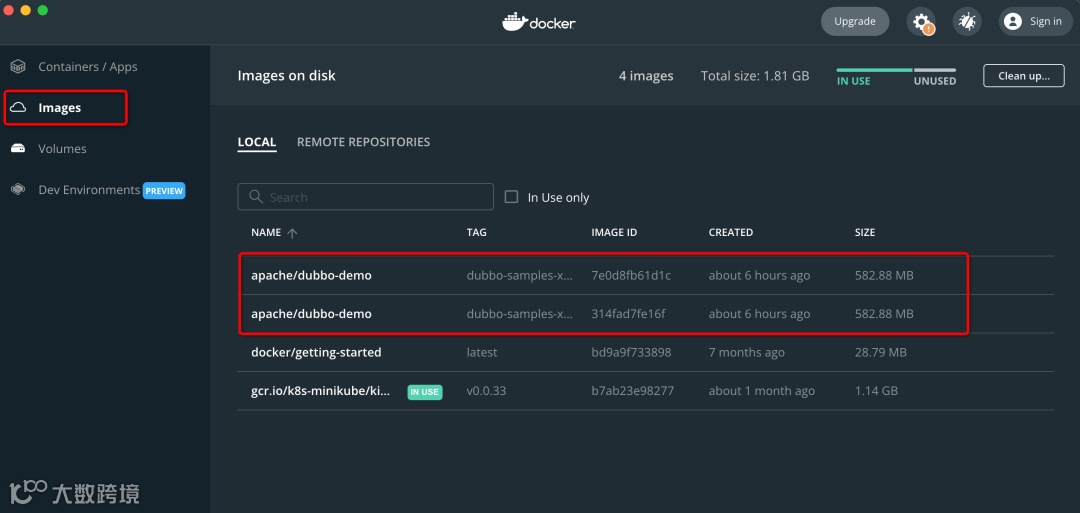This screenshot has height=513, width=1080.
Task: Click the Images cloud icon
Action: click(18, 107)
